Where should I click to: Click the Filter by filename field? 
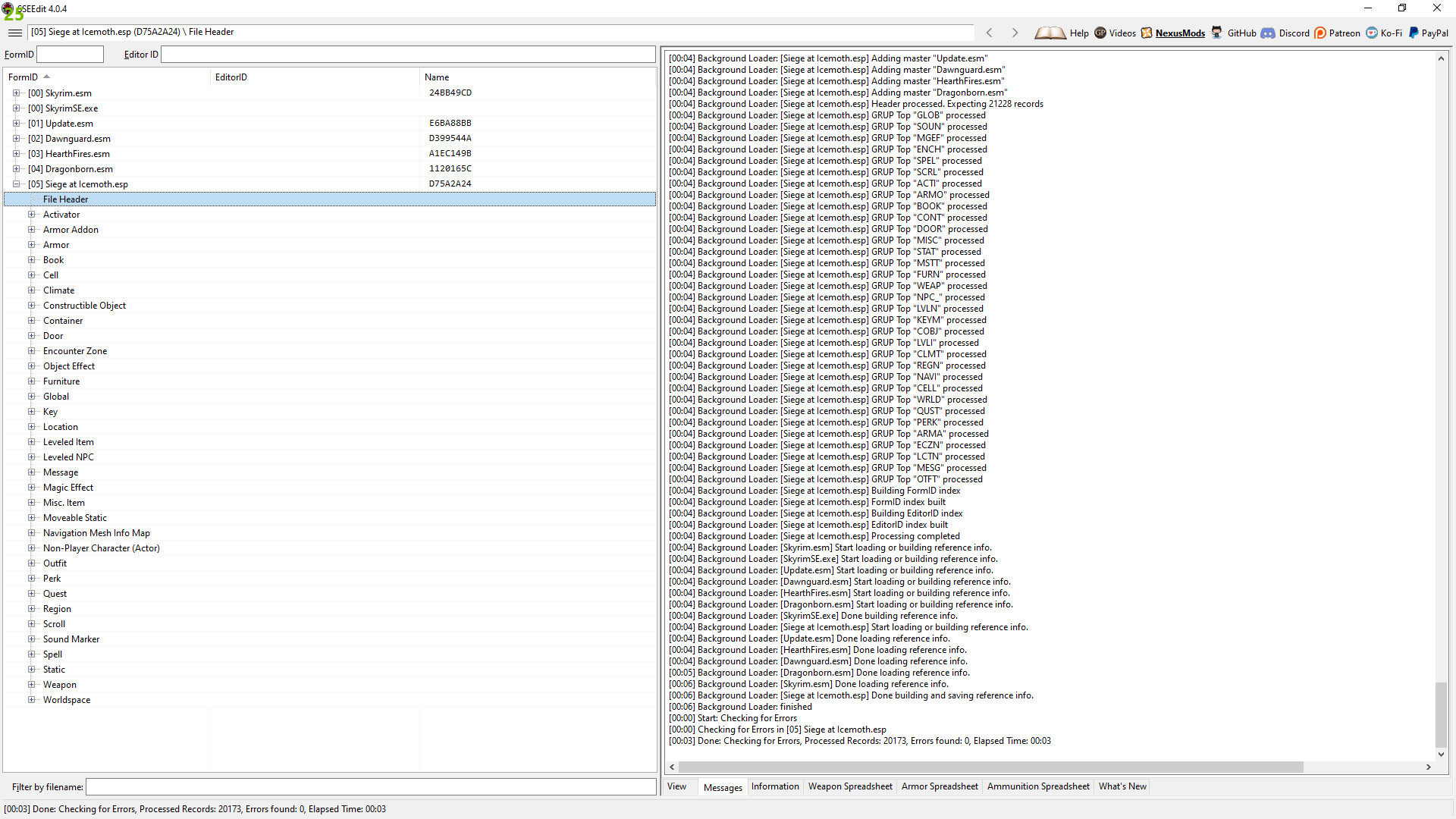tap(370, 787)
